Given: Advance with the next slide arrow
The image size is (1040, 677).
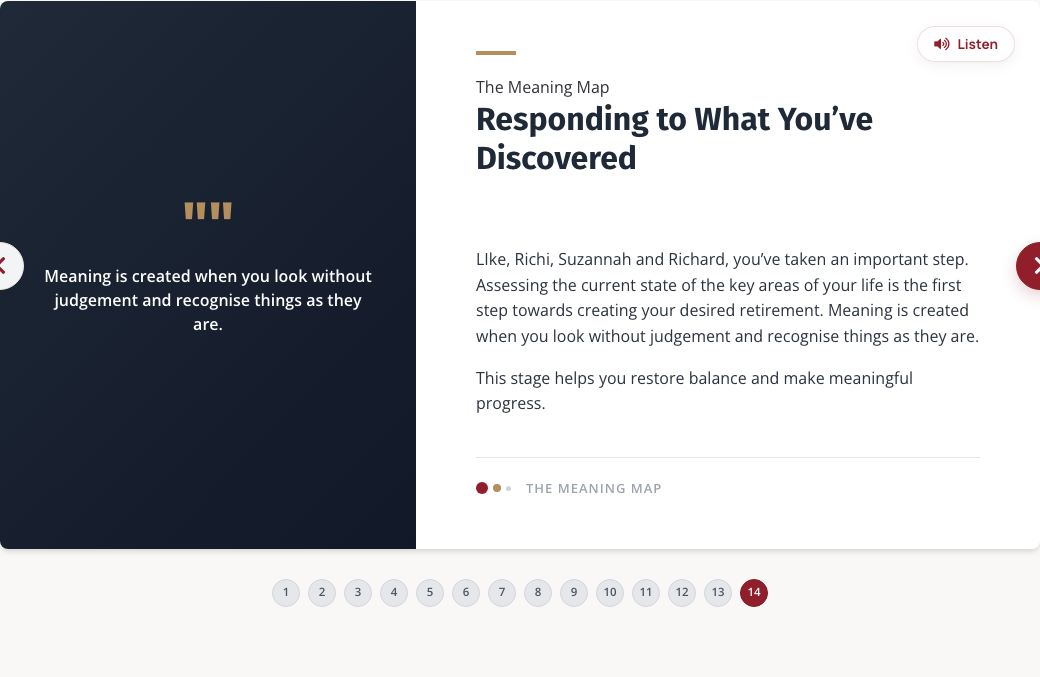Looking at the screenshot, I should tap(1030, 266).
